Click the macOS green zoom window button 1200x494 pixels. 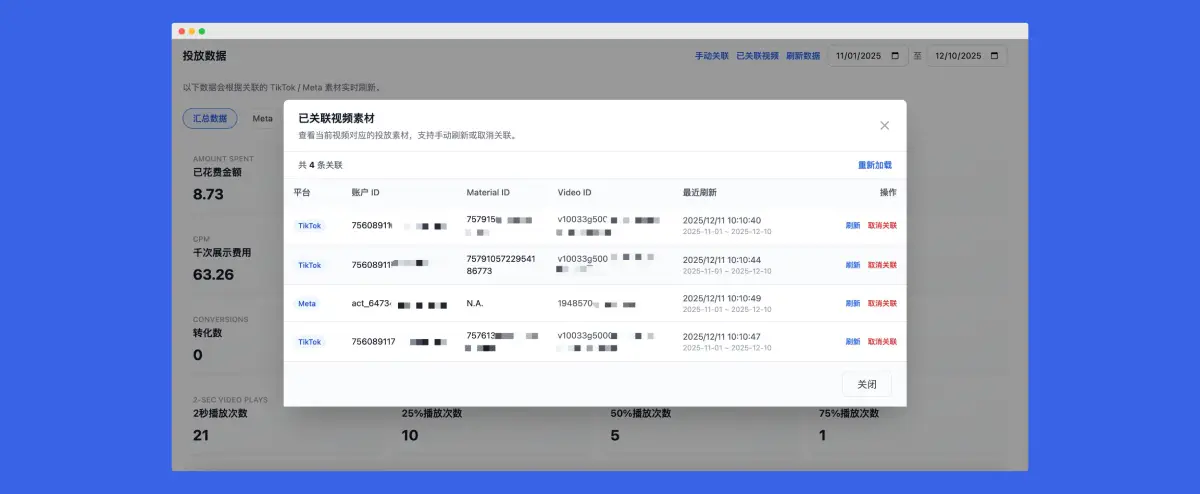(203, 31)
